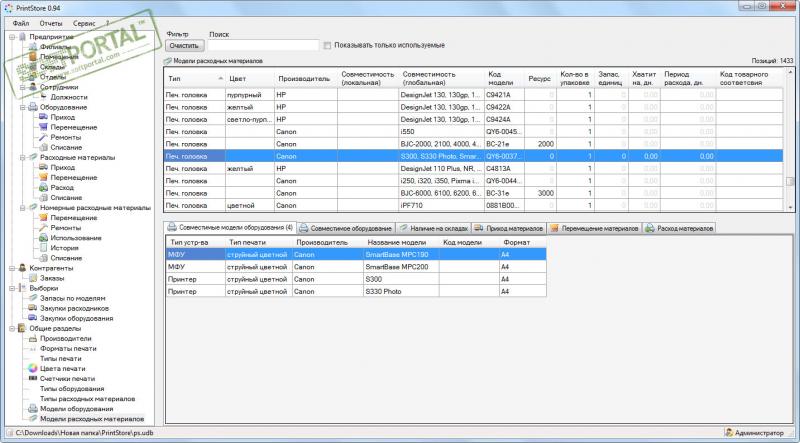Viewport: 800px width, 443px height.
Task: Click Закупки расходников icon
Action: (x=33, y=308)
